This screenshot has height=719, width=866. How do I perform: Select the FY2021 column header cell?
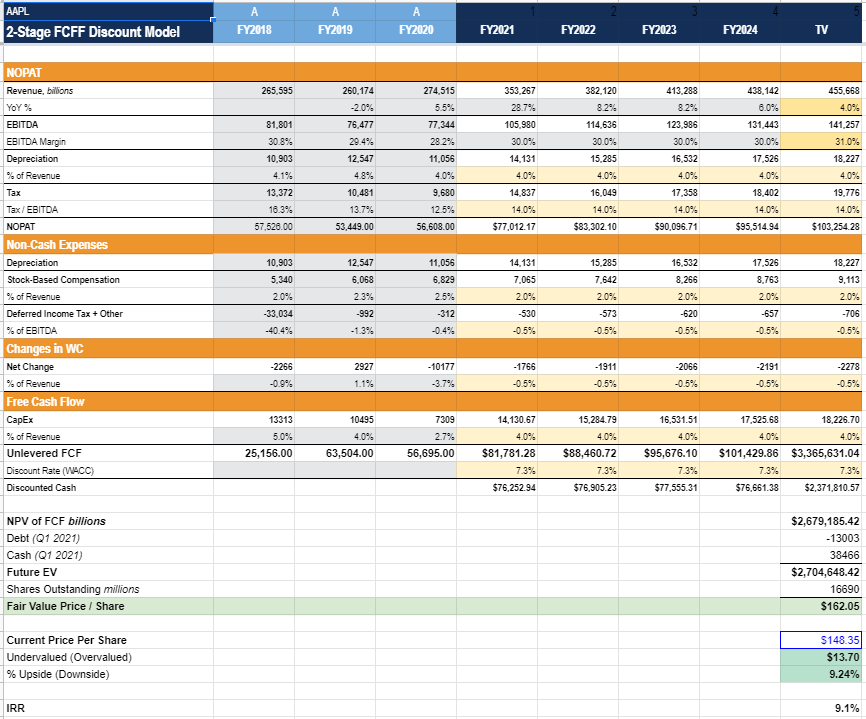click(497, 32)
